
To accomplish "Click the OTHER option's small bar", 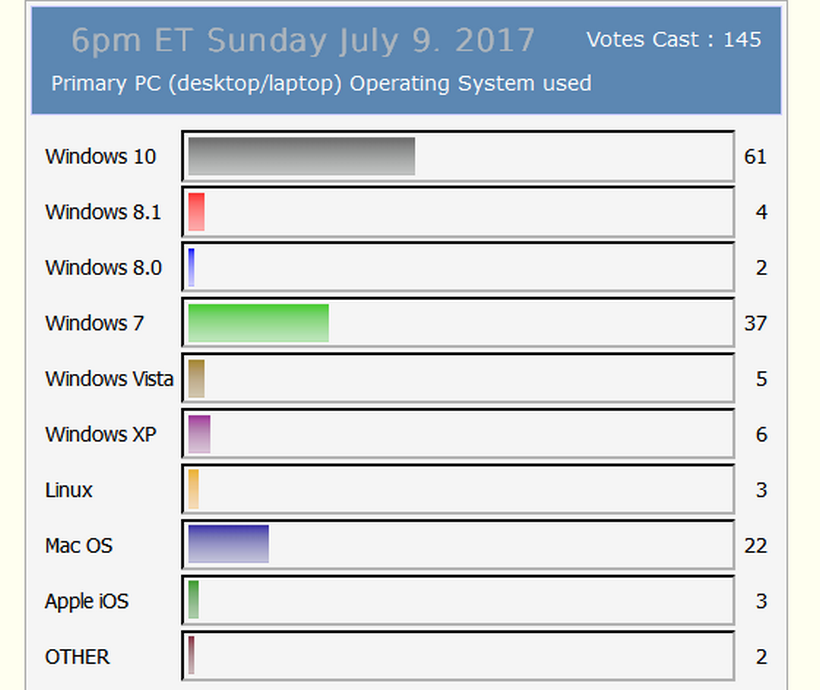I will (x=191, y=657).
